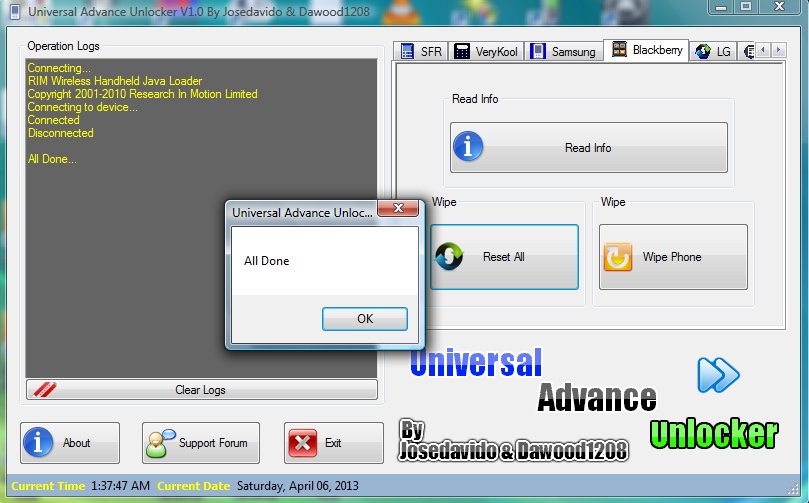The width and height of the screenshot is (809, 503).
Task: Click the 'All Done' dialog message text
Action: click(267, 261)
